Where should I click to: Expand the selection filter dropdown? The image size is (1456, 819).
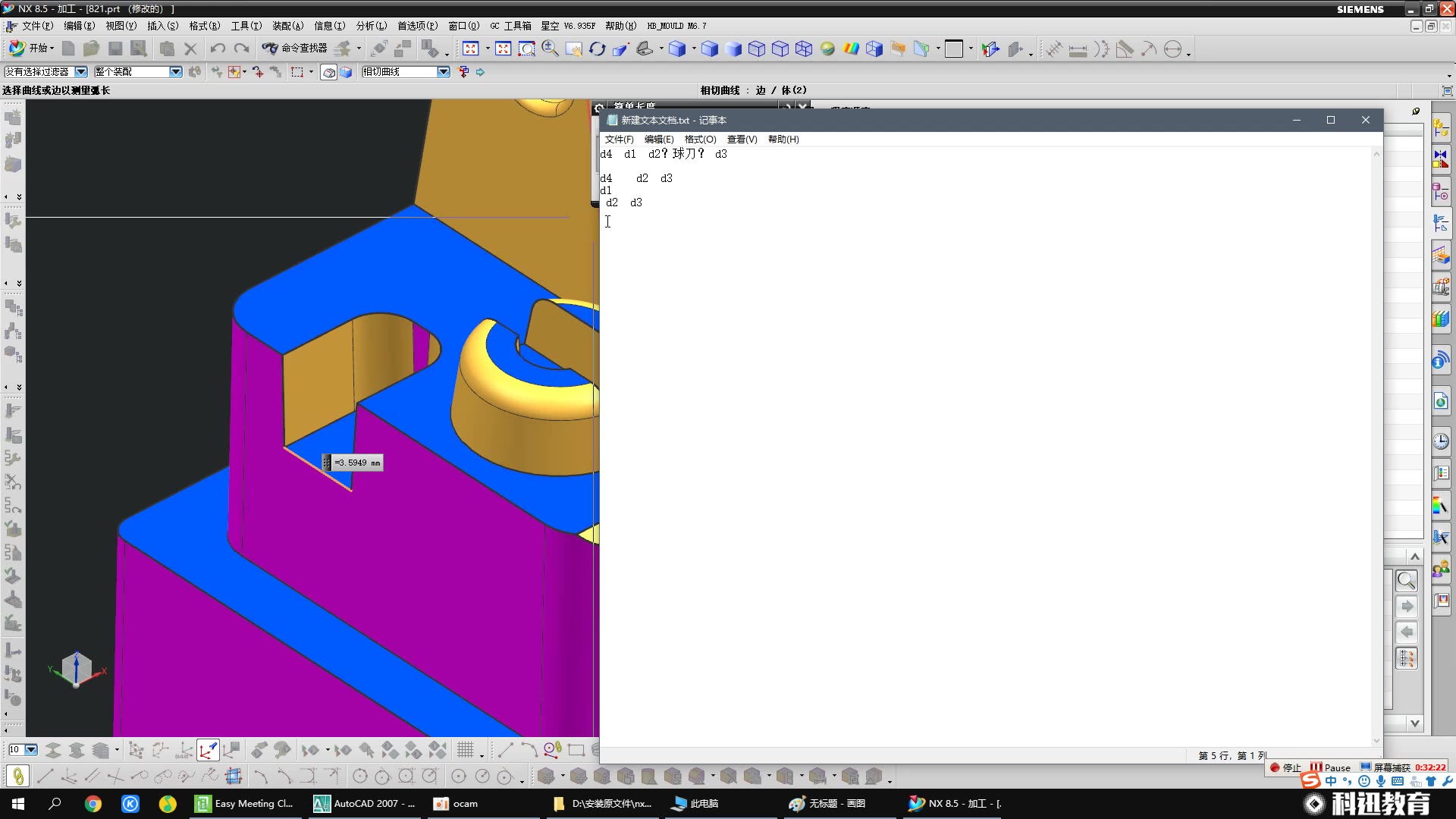[80, 72]
